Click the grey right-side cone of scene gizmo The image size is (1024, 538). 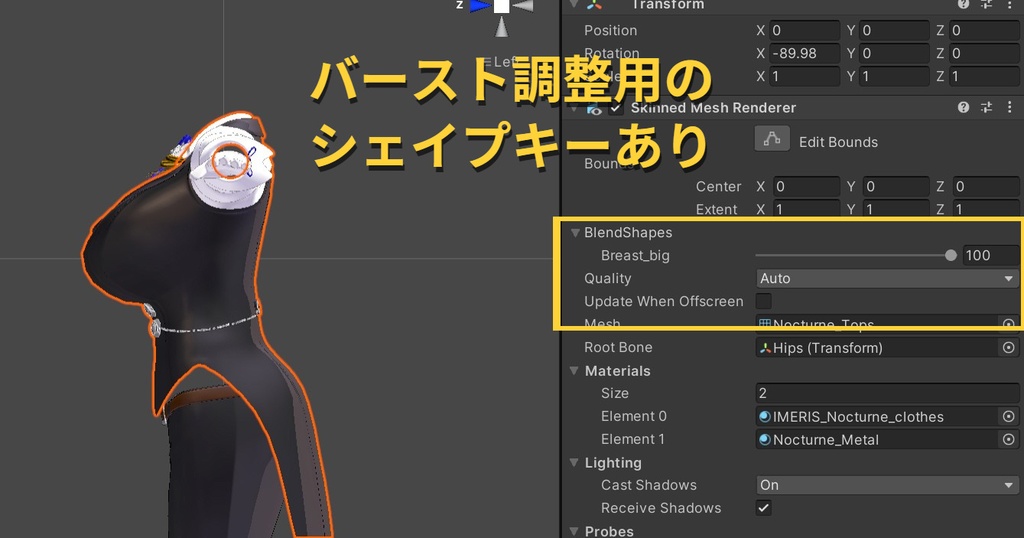click(x=522, y=6)
